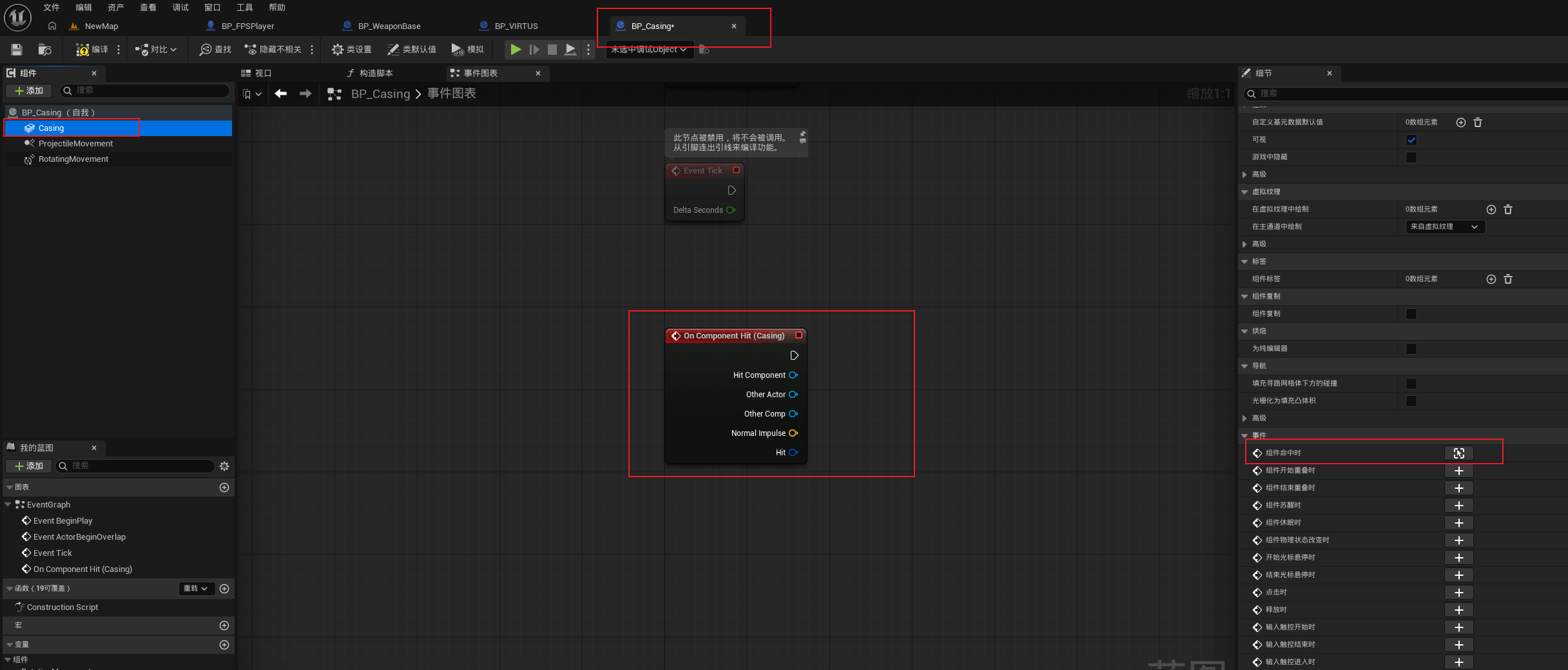Open the 工具 menu

coord(245,8)
